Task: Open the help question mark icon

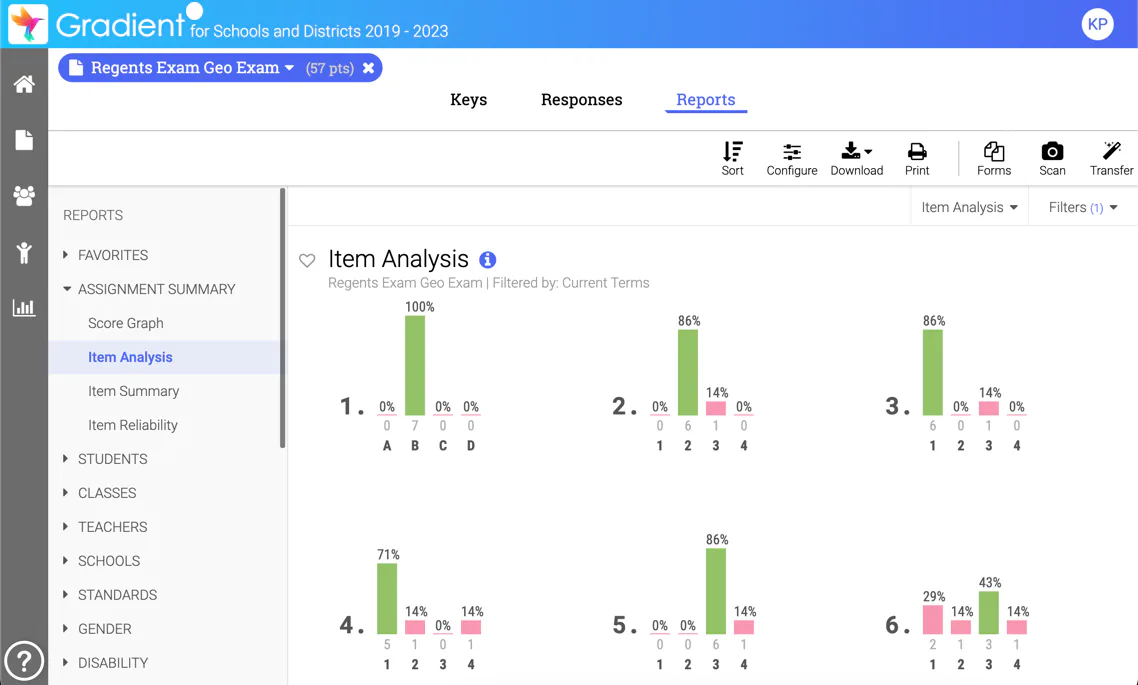Action: [24, 661]
